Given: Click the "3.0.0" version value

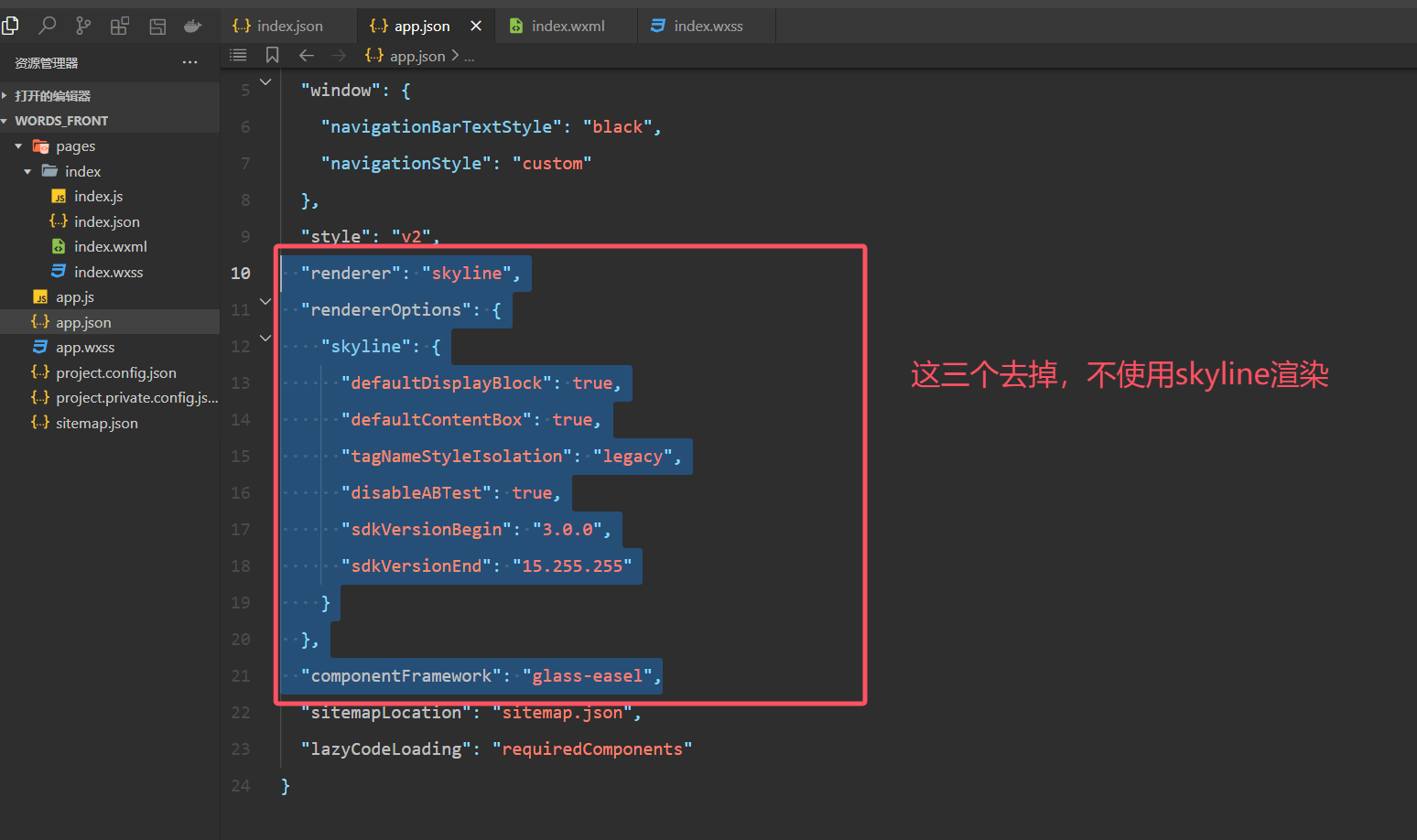Looking at the screenshot, I should pos(568,530).
